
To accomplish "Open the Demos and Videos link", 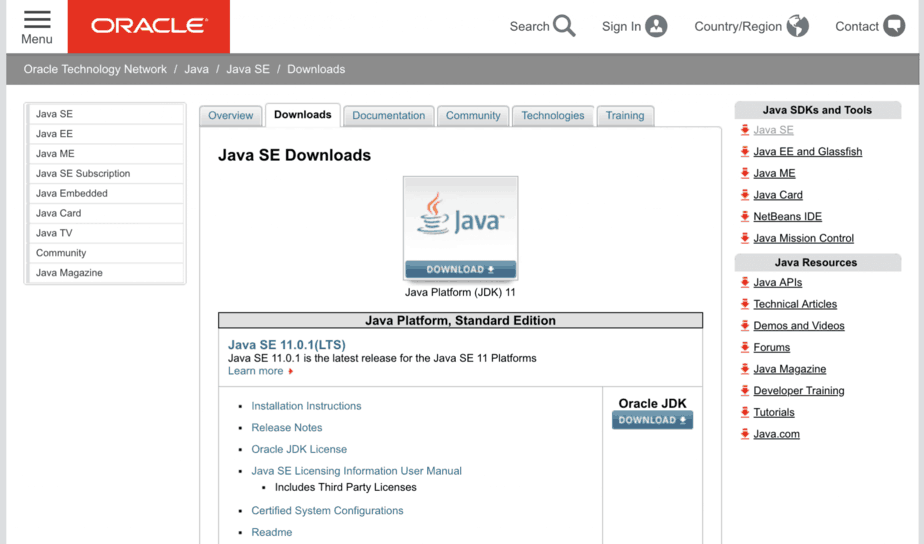I will [798, 325].
